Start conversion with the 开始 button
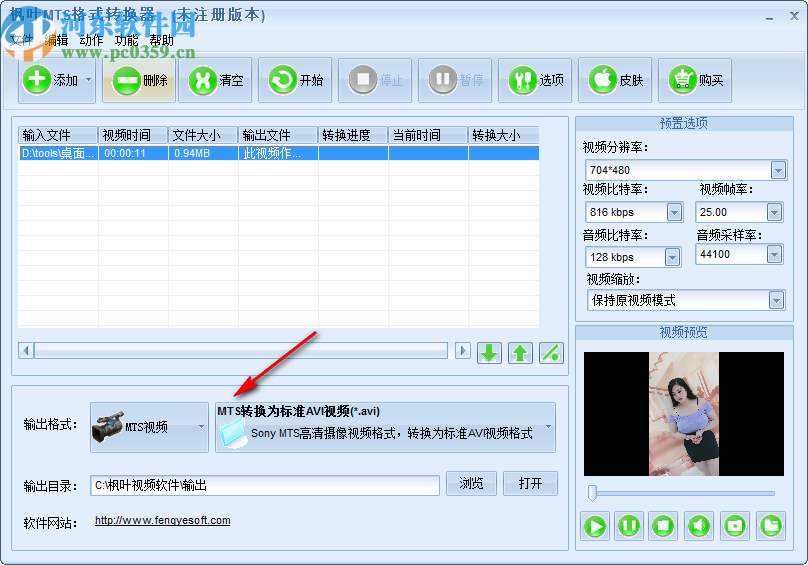The width and height of the screenshot is (808, 565). click(295, 80)
